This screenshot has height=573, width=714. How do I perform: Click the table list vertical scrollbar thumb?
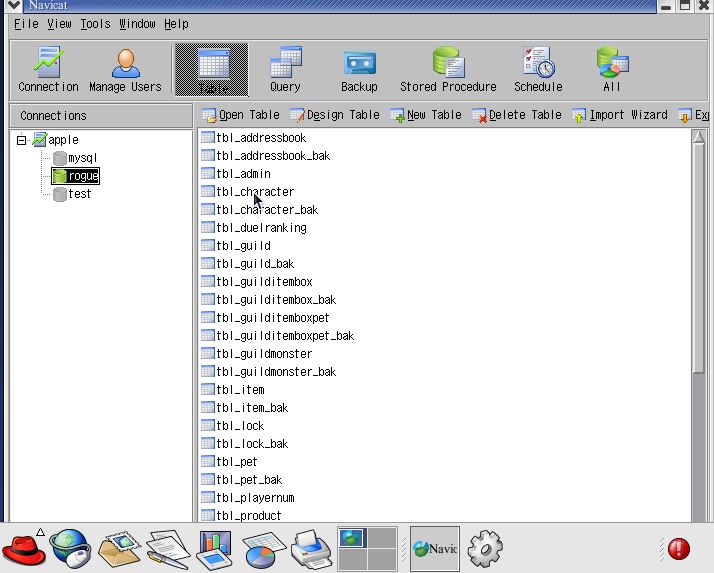coord(699,259)
